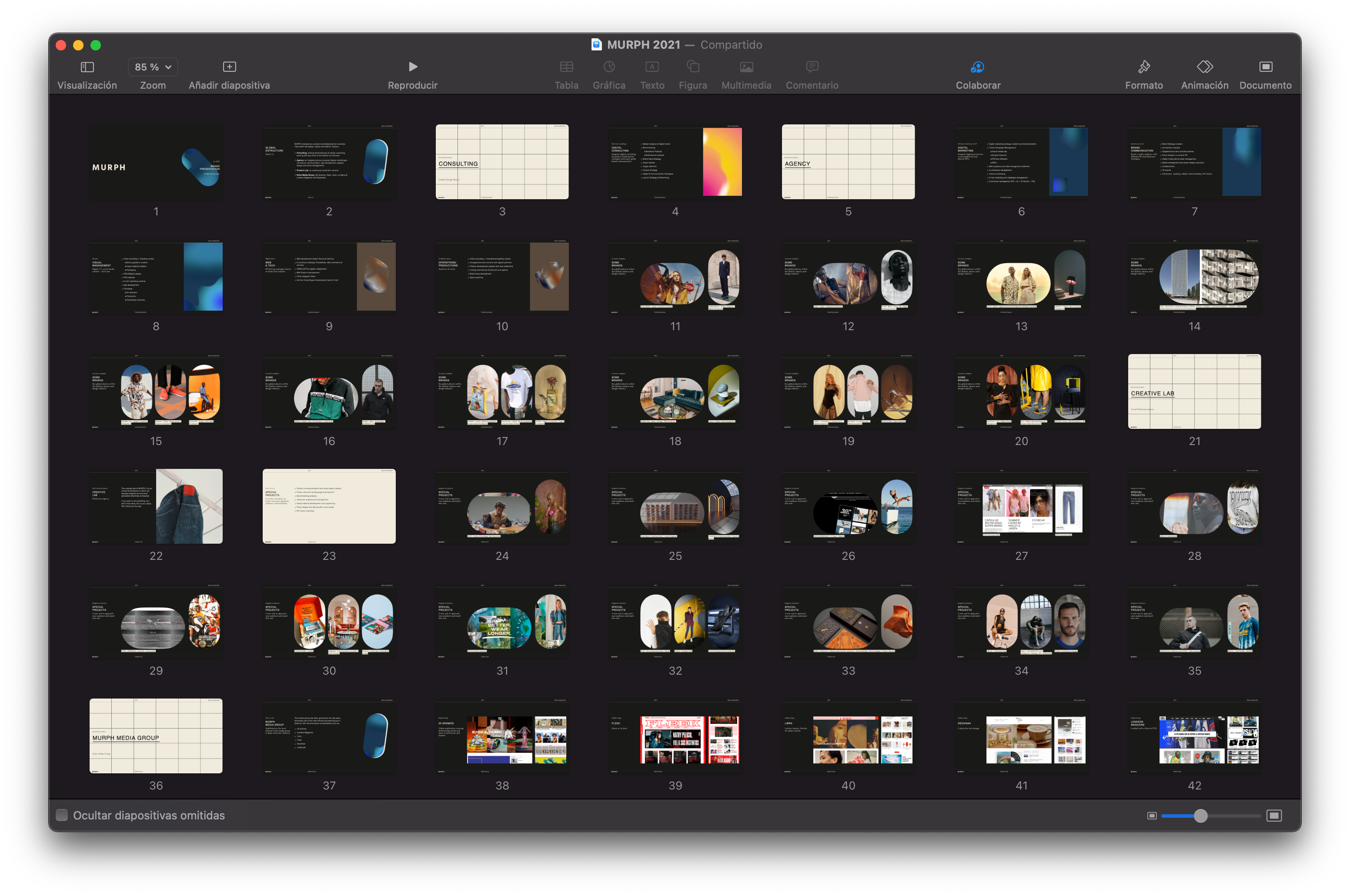
Task: Click the Gráfica chart icon
Action: [x=608, y=67]
